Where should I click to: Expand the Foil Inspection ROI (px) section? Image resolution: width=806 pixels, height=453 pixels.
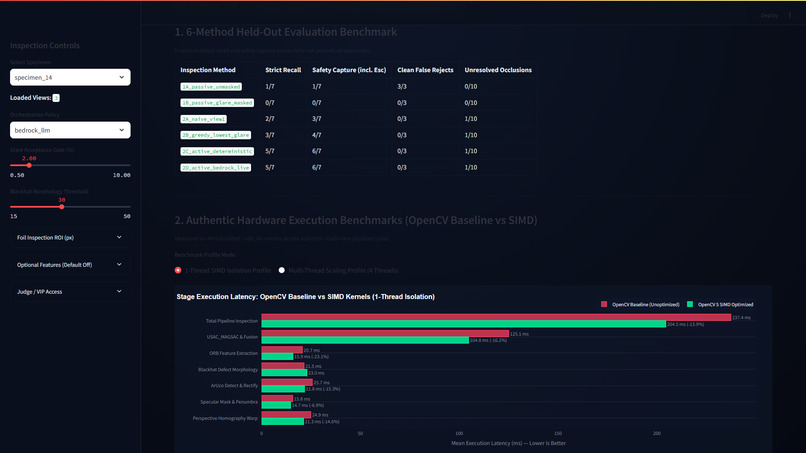[x=70, y=238]
